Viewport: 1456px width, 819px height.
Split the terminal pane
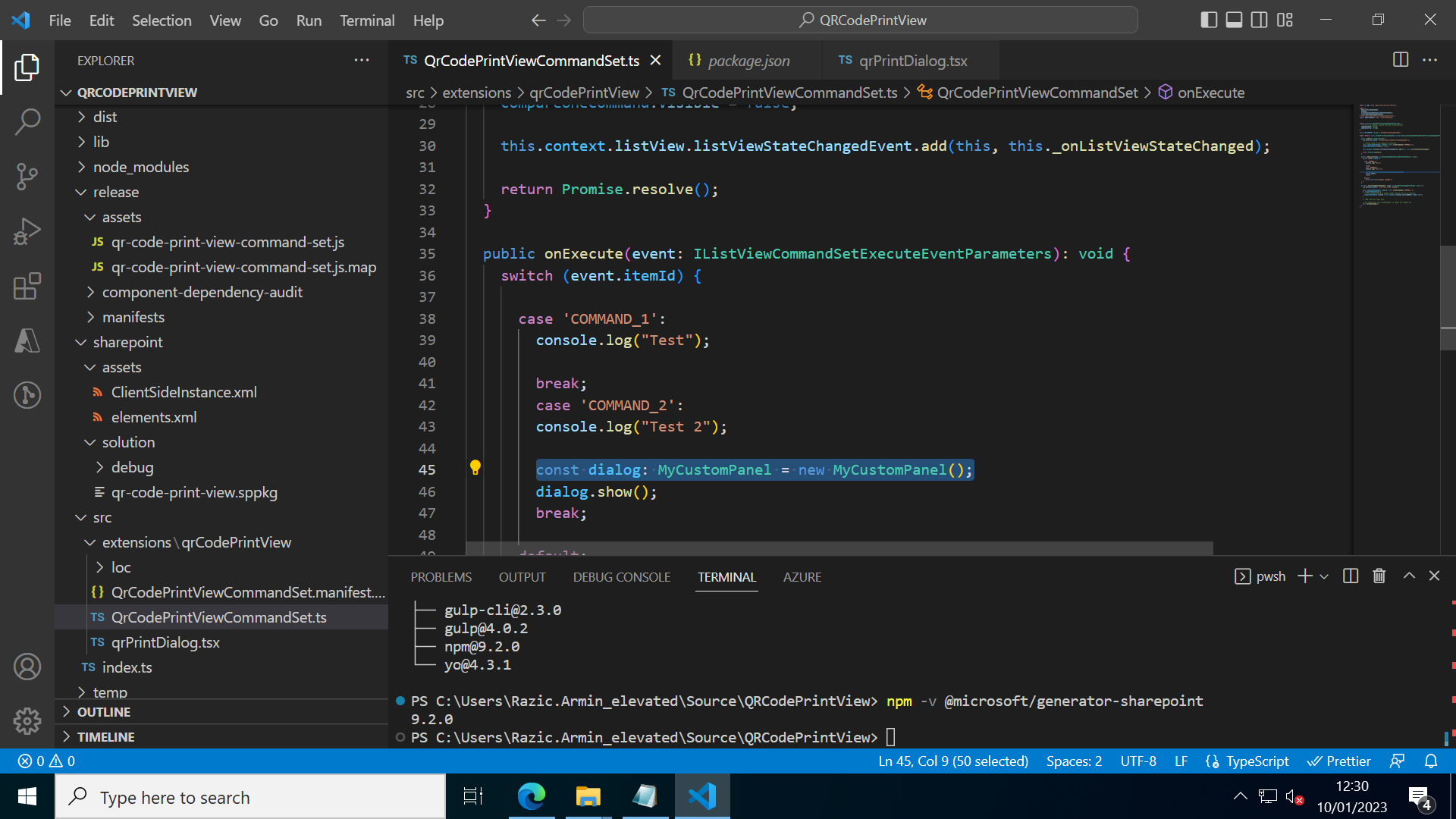click(x=1351, y=576)
